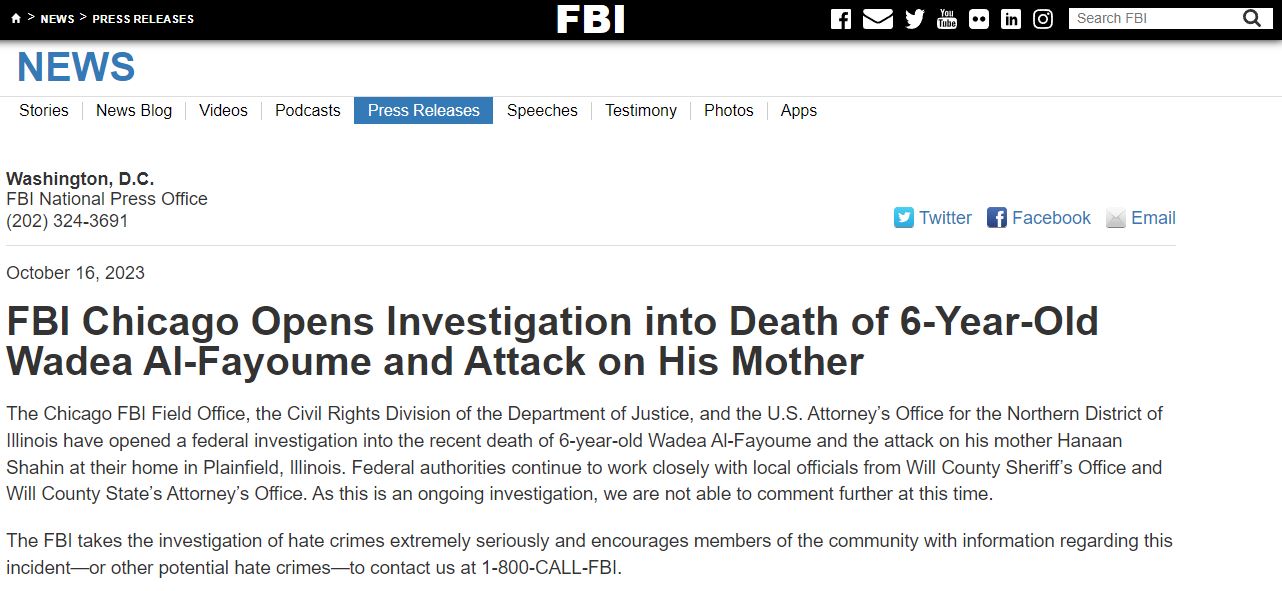
Task: Open the FBI Facebook page icon in header
Action: (841, 19)
